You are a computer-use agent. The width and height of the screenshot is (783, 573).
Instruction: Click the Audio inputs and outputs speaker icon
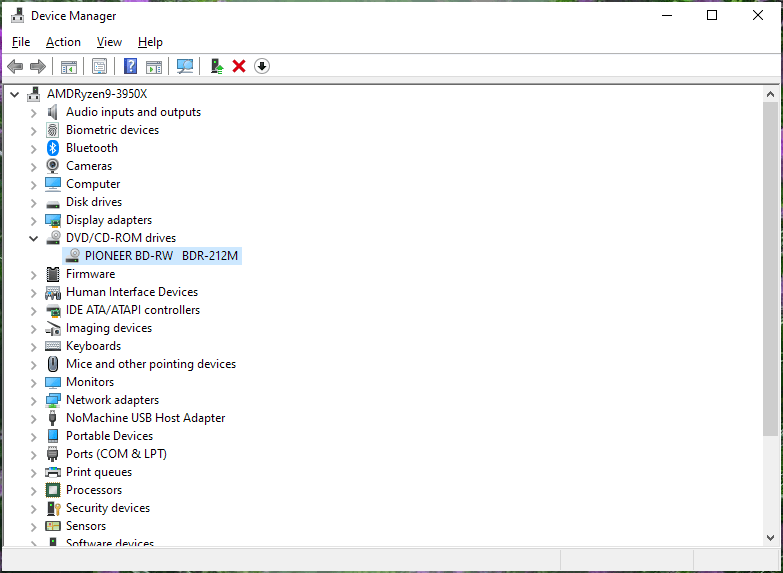52,112
